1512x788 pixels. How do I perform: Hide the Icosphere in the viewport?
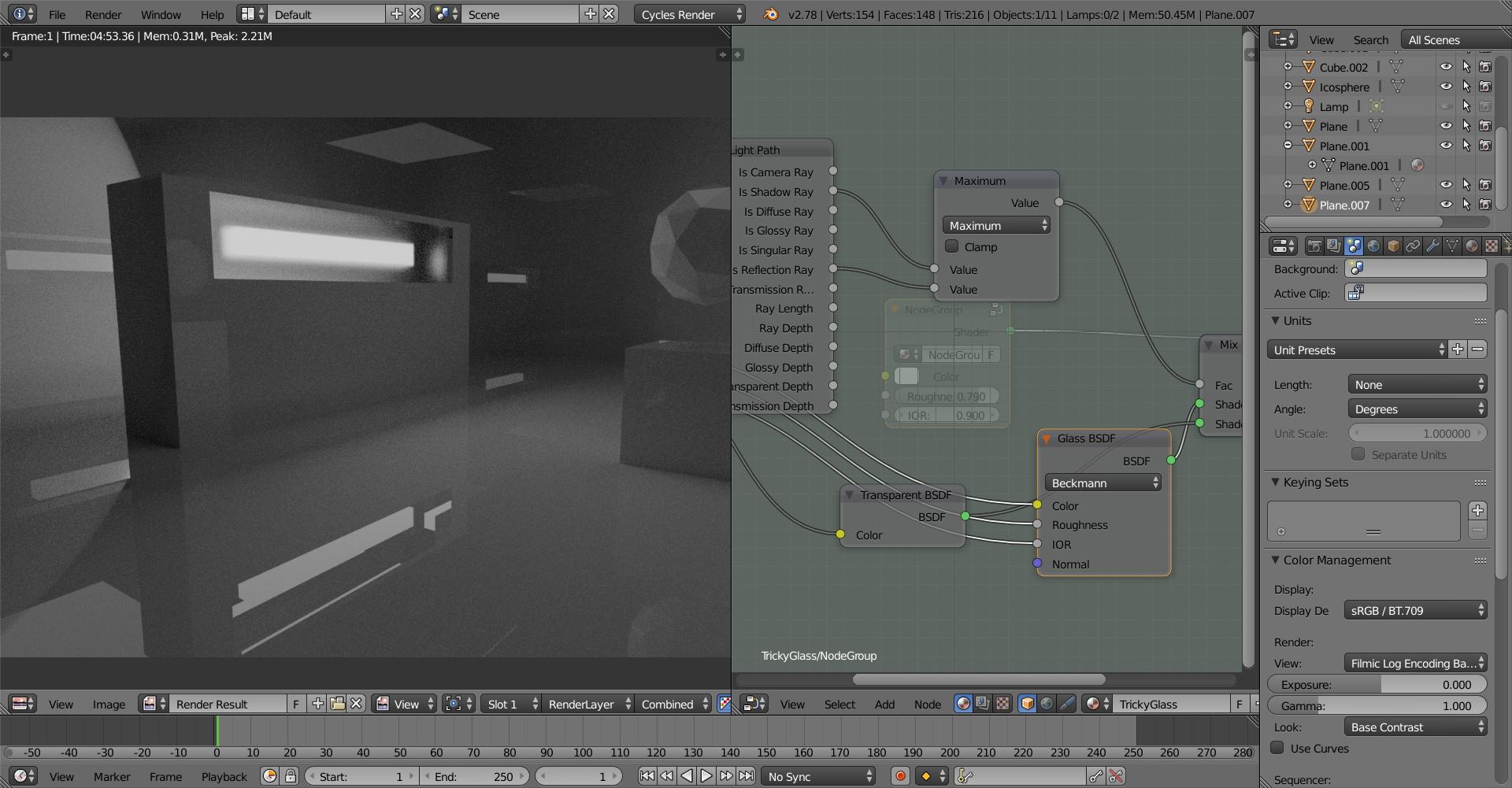coord(1447,87)
